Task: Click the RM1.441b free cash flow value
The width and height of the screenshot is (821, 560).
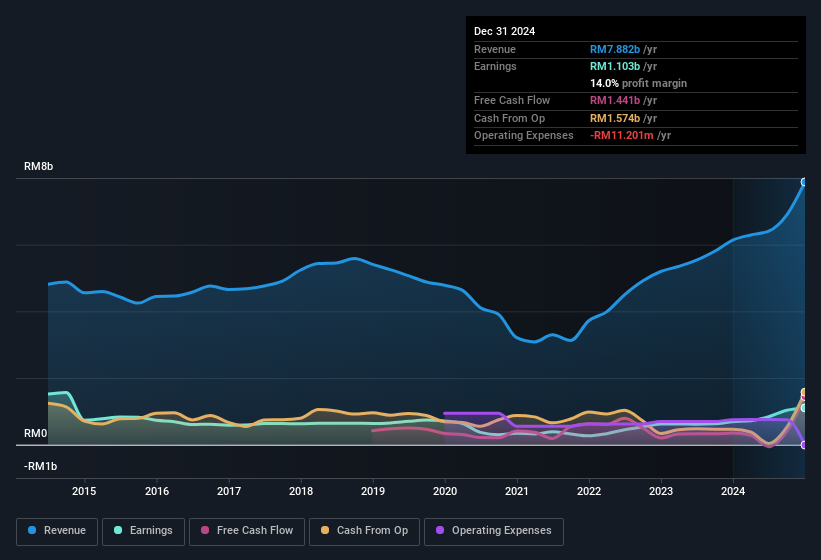Action: point(615,100)
